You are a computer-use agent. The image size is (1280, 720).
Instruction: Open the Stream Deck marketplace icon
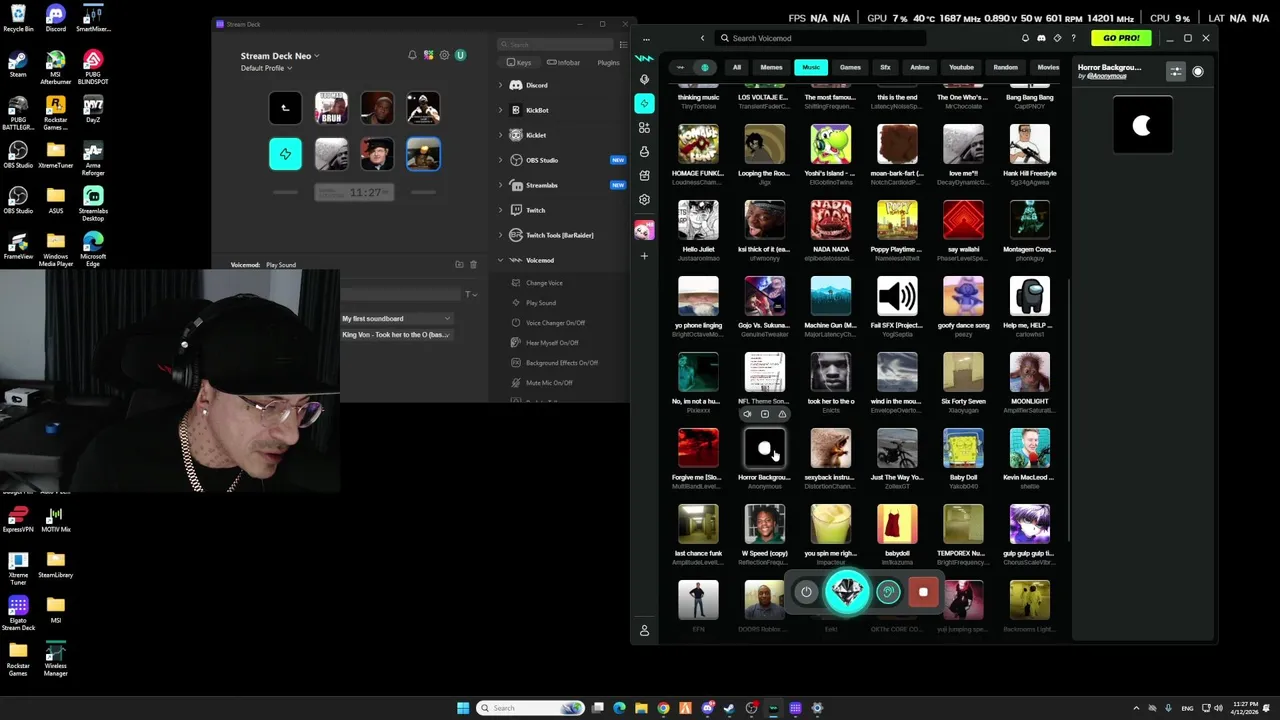[x=428, y=55]
